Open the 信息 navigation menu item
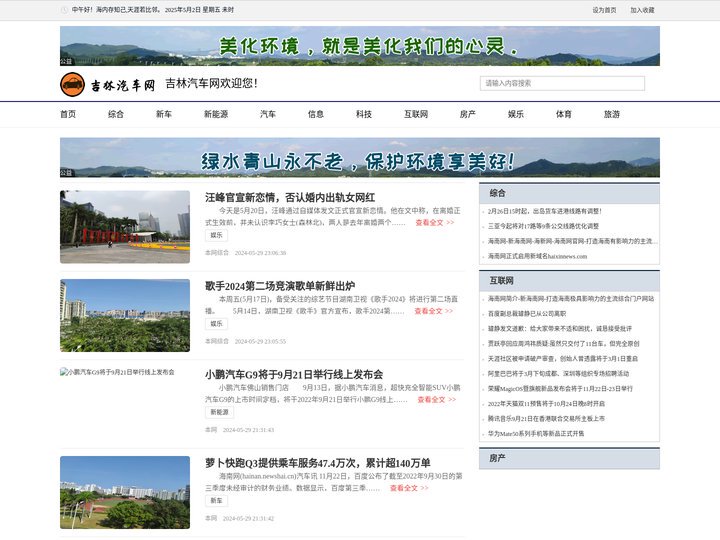Viewport: 720px width, 540px height. (316, 114)
